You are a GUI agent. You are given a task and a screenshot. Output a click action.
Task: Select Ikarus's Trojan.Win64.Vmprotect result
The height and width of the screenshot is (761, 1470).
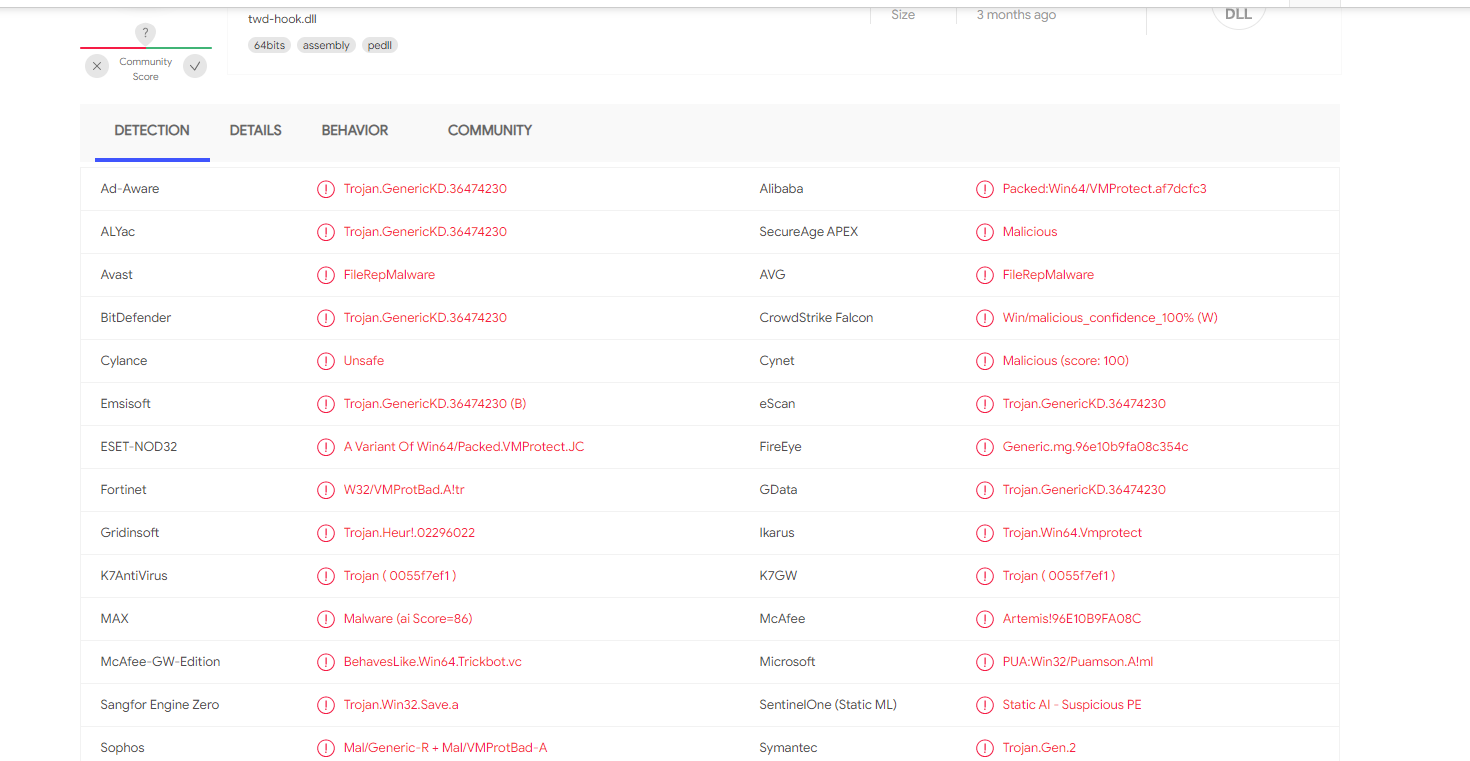pyautogui.click(x=1073, y=533)
